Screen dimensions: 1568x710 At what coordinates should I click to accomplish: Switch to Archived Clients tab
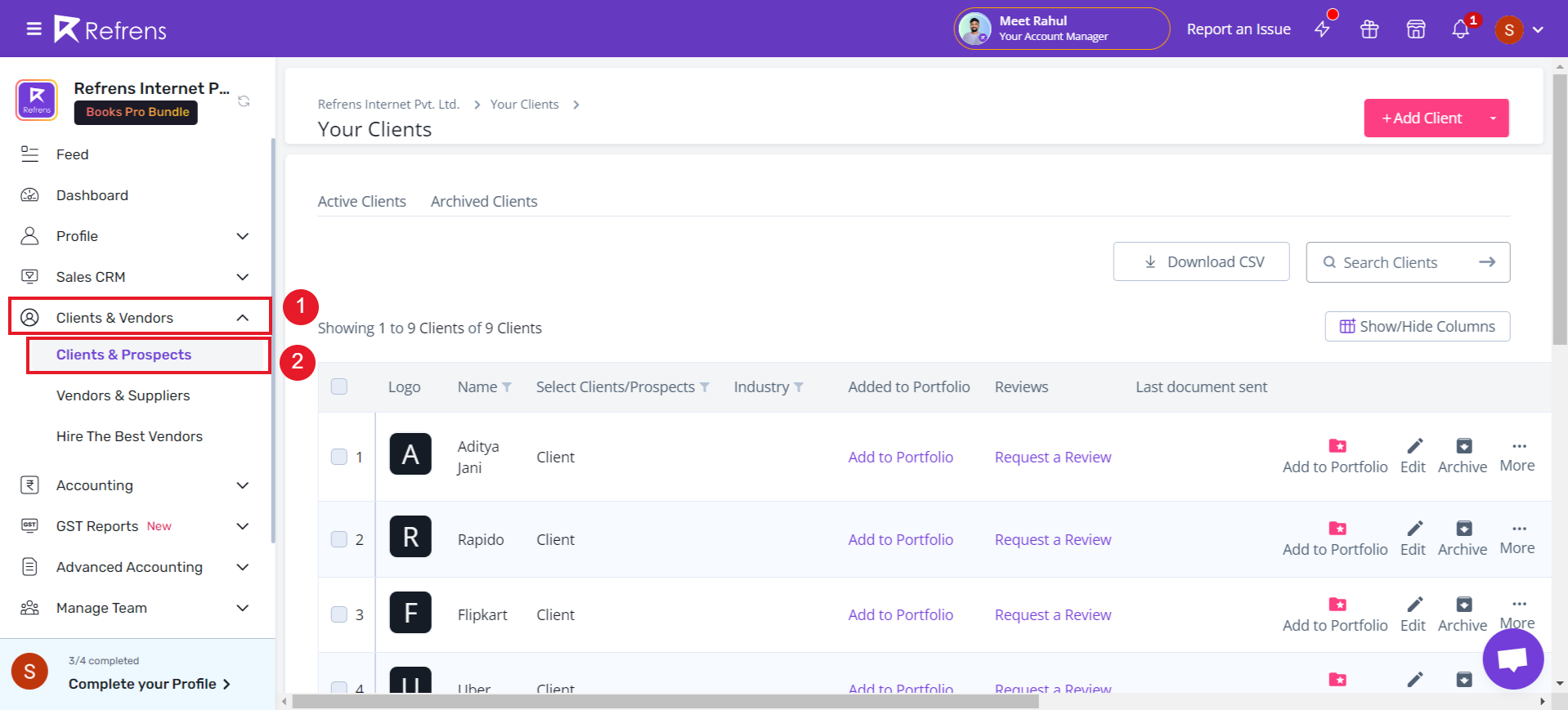tap(484, 202)
